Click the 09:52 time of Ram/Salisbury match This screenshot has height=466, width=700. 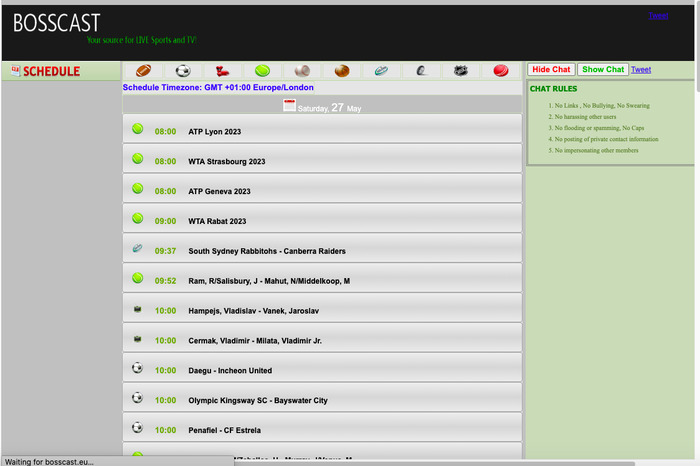(165, 281)
